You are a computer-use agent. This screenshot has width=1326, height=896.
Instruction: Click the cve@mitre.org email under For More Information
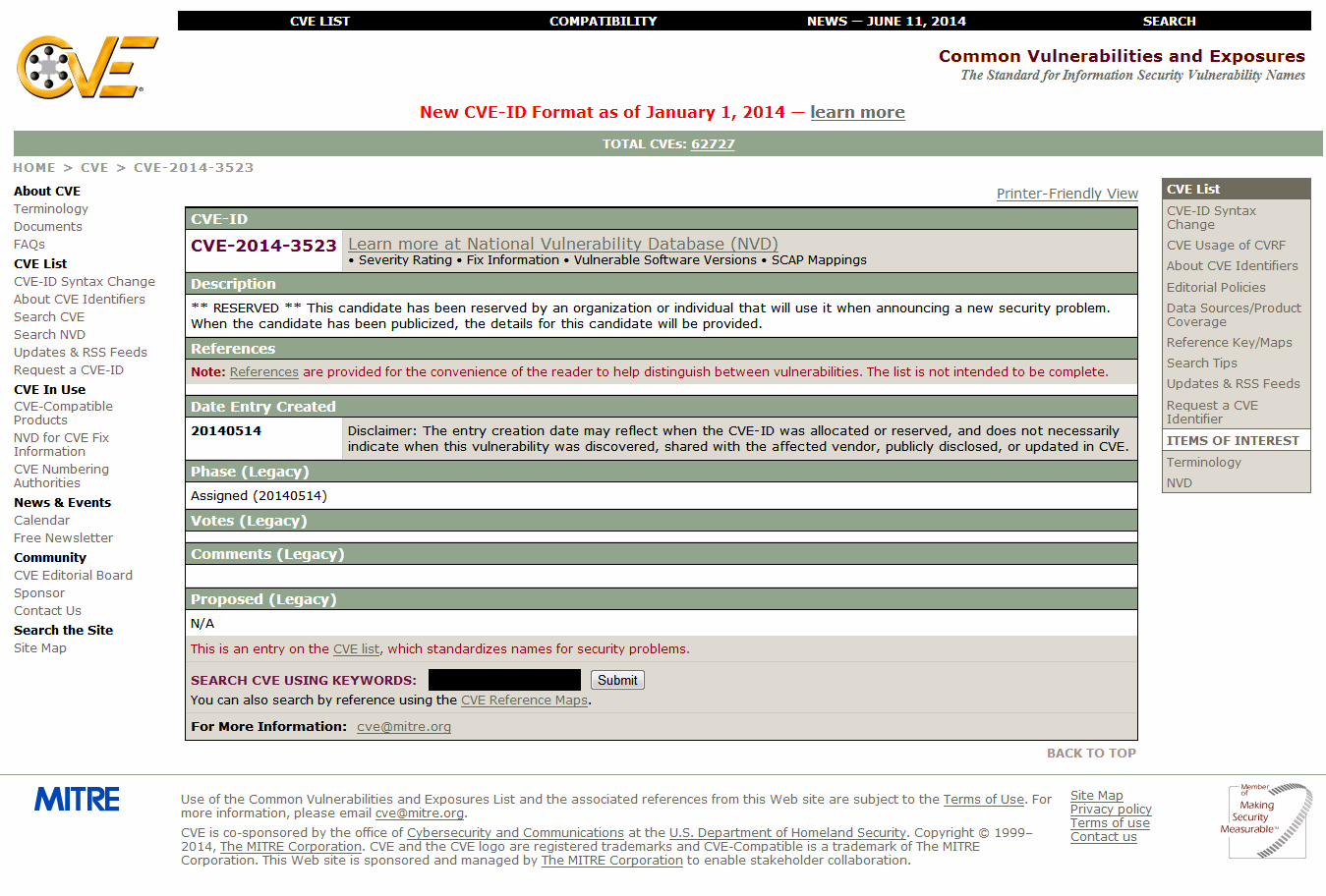pos(404,727)
